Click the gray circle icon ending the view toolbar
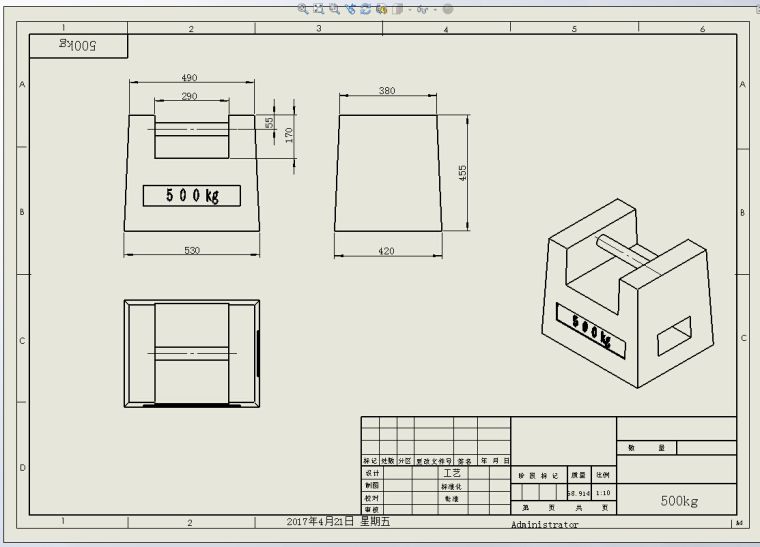Screen dimensions: 760x547 click(447, 8)
